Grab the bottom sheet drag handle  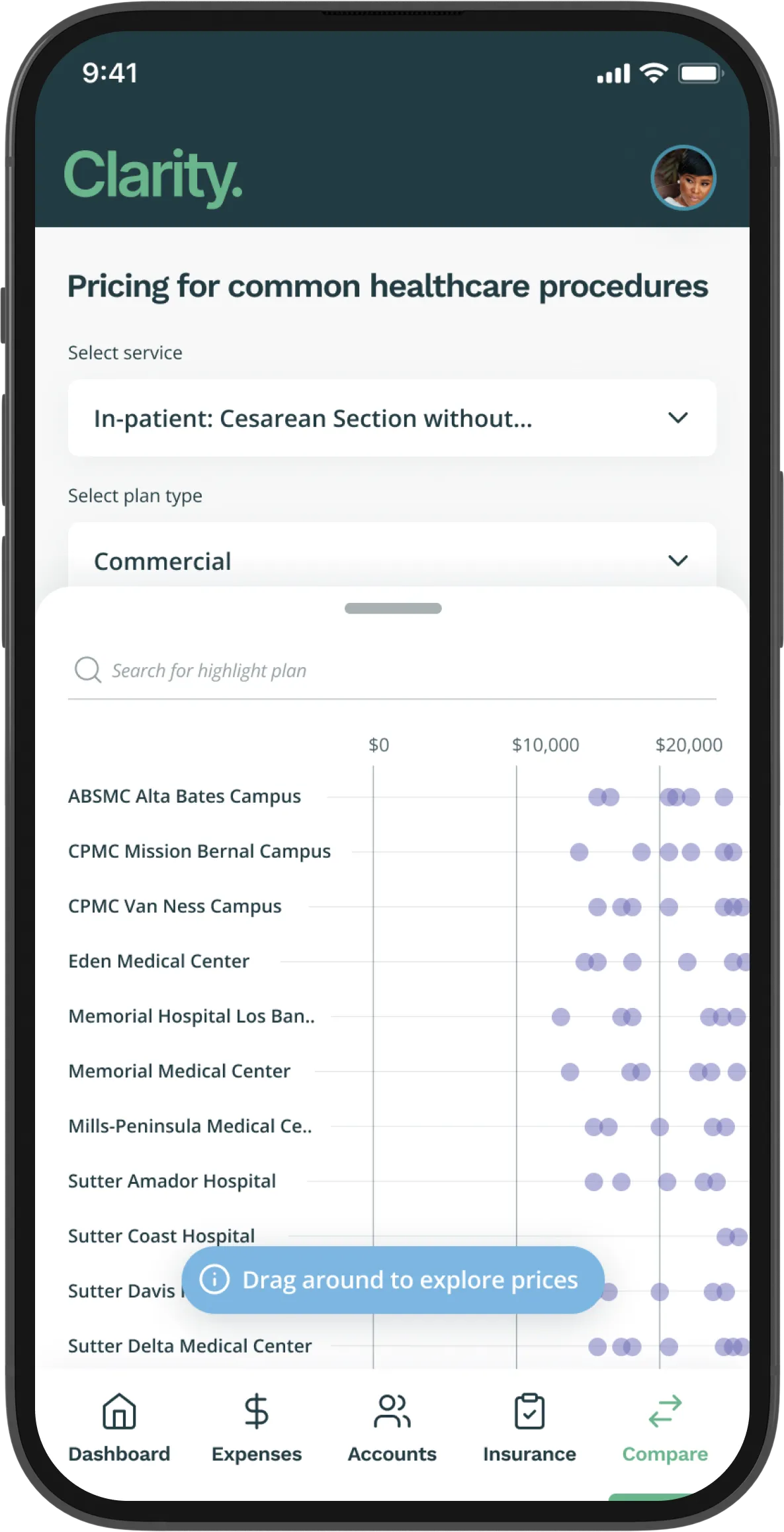coord(393,608)
